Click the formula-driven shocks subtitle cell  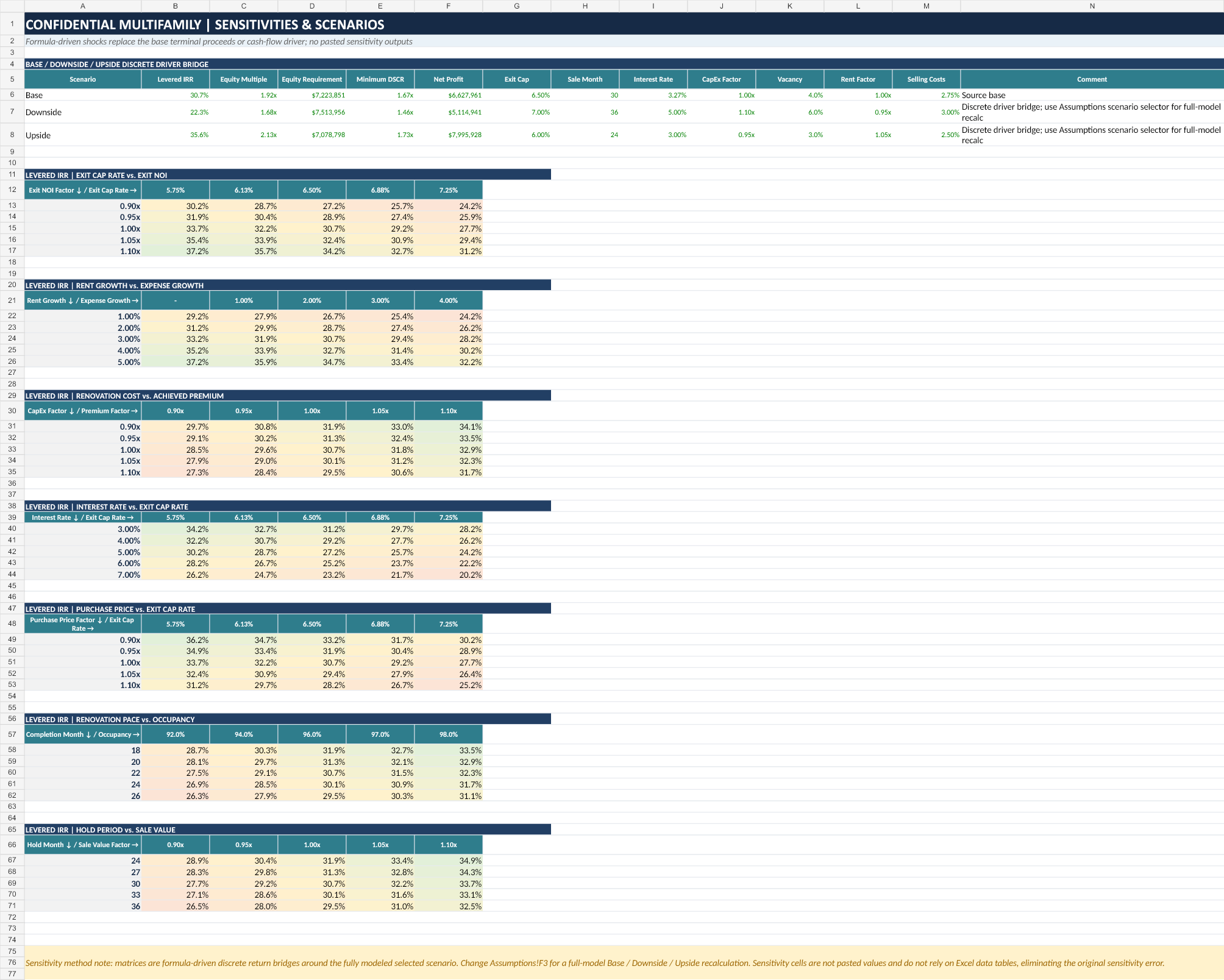click(x=624, y=41)
